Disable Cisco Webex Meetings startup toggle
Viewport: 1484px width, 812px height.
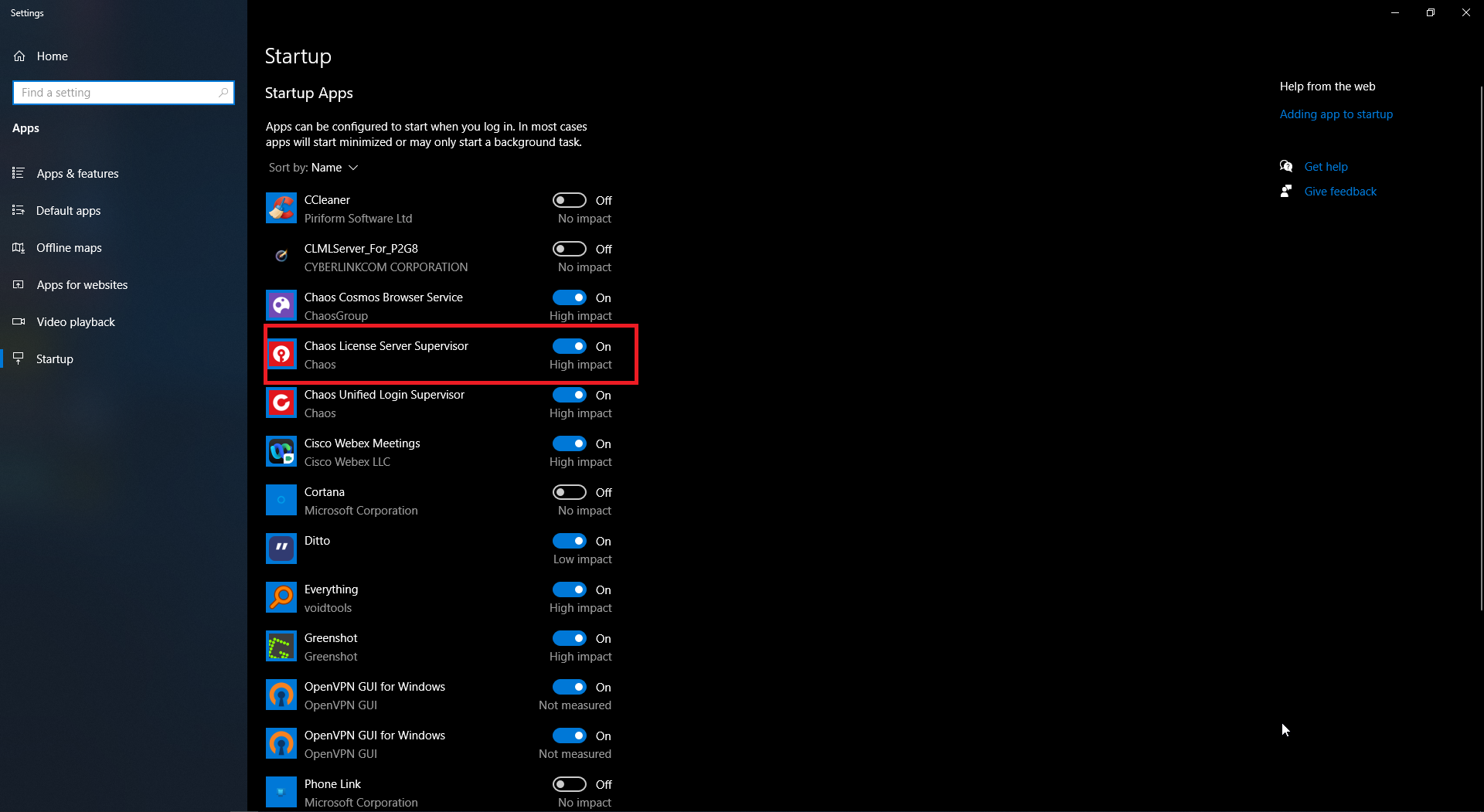[x=570, y=443]
